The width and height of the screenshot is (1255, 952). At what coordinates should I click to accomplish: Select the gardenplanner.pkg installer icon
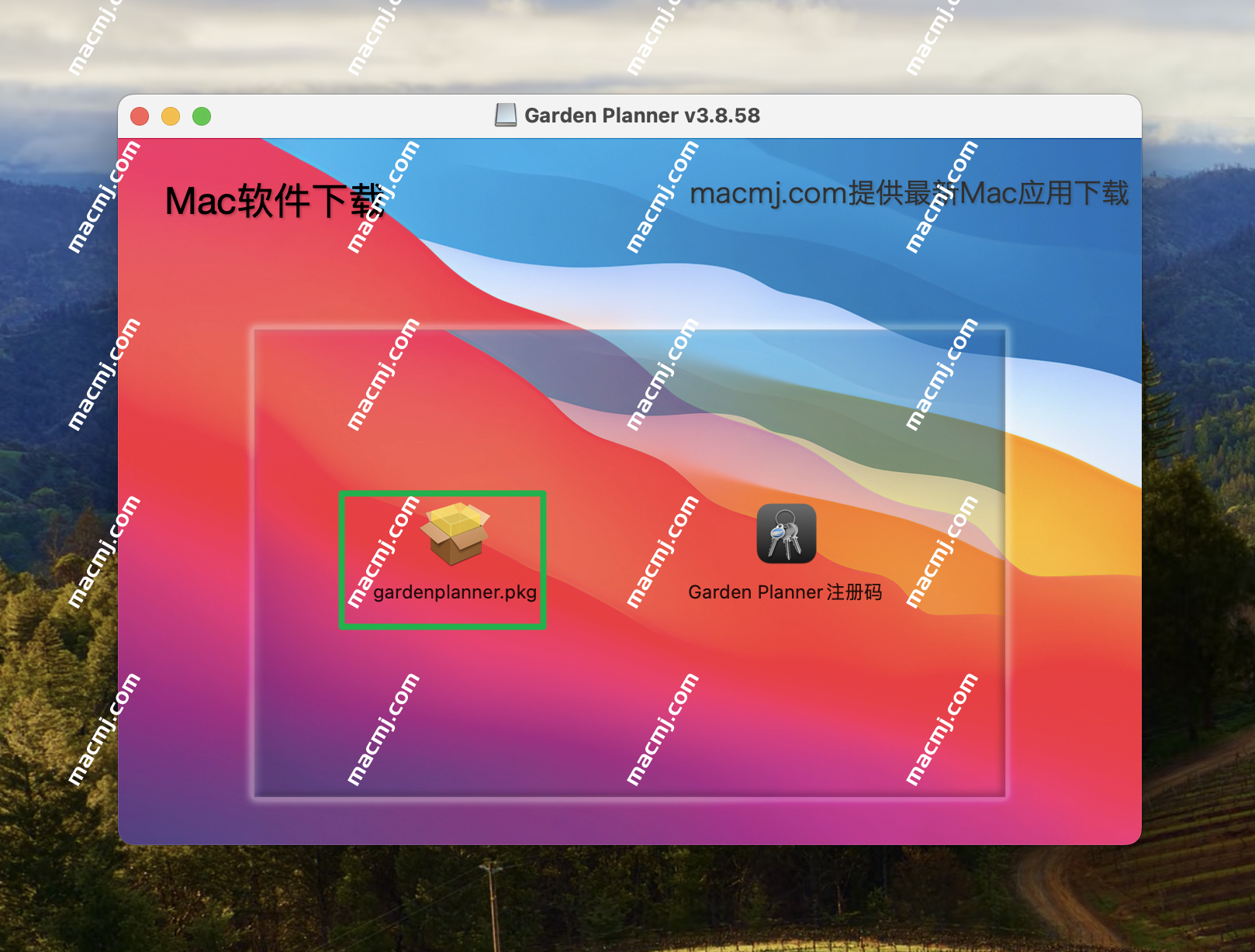pyautogui.click(x=455, y=533)
